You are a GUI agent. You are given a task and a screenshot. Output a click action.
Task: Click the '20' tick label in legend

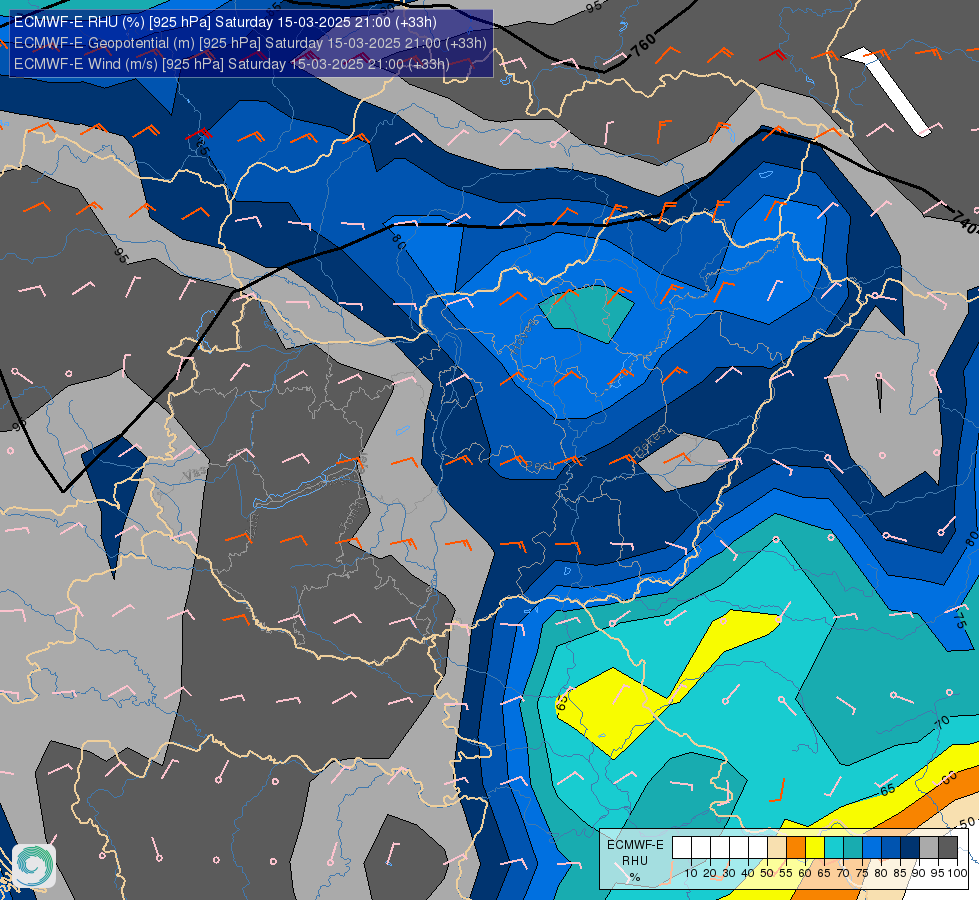(x=710, y=873)
